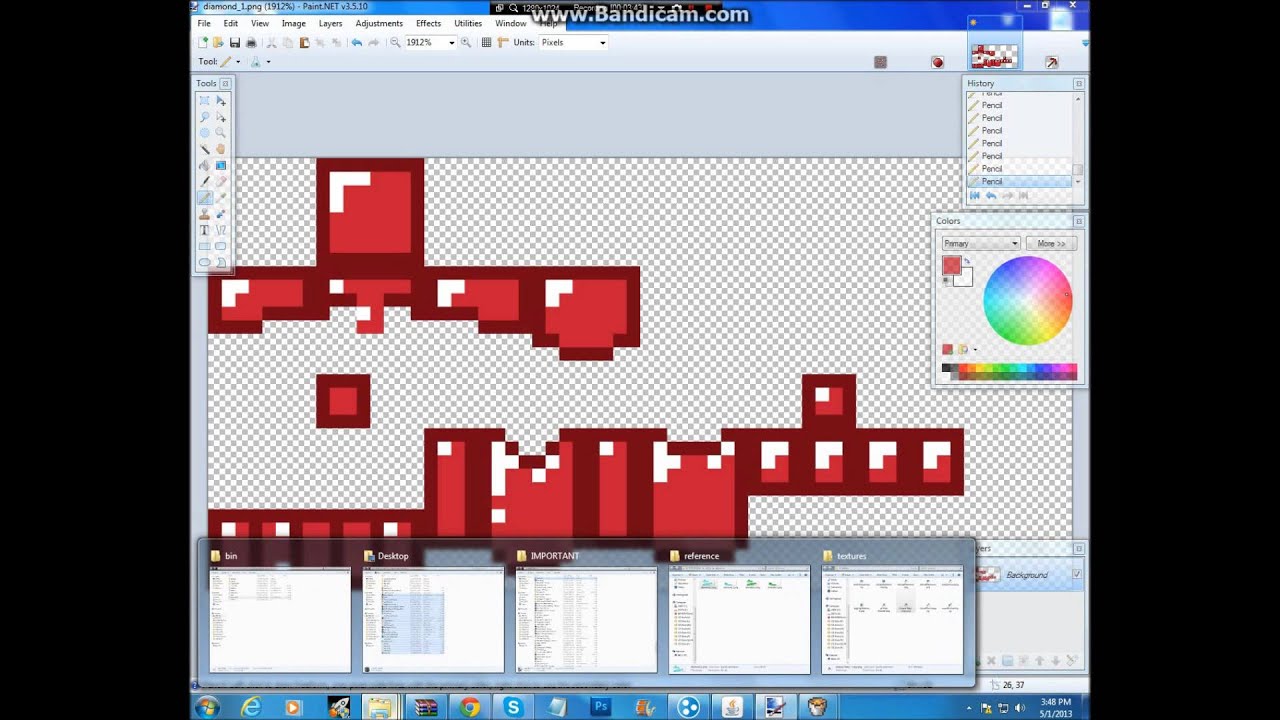Select the Pan hand tool
This screenshot has width=1280, height=720.
(x=221, y=149)
